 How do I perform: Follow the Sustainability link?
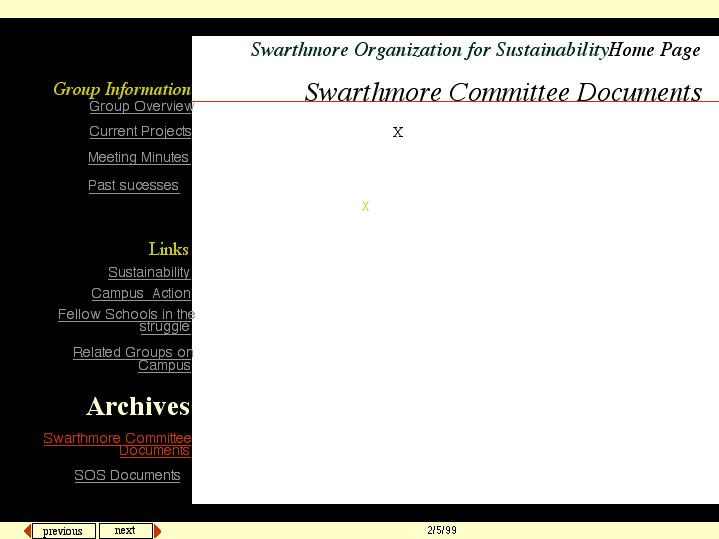(149, 272)
